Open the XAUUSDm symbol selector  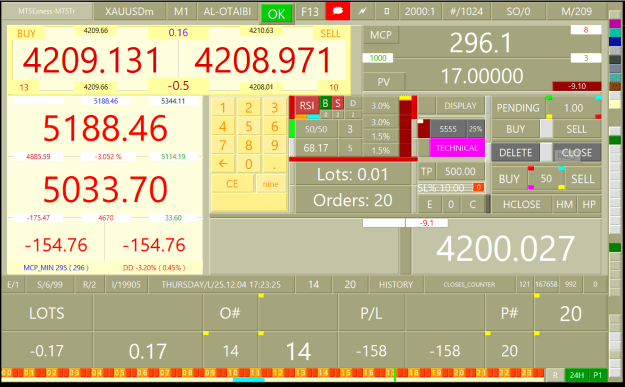pyautogui.click(x=129, y=12)
